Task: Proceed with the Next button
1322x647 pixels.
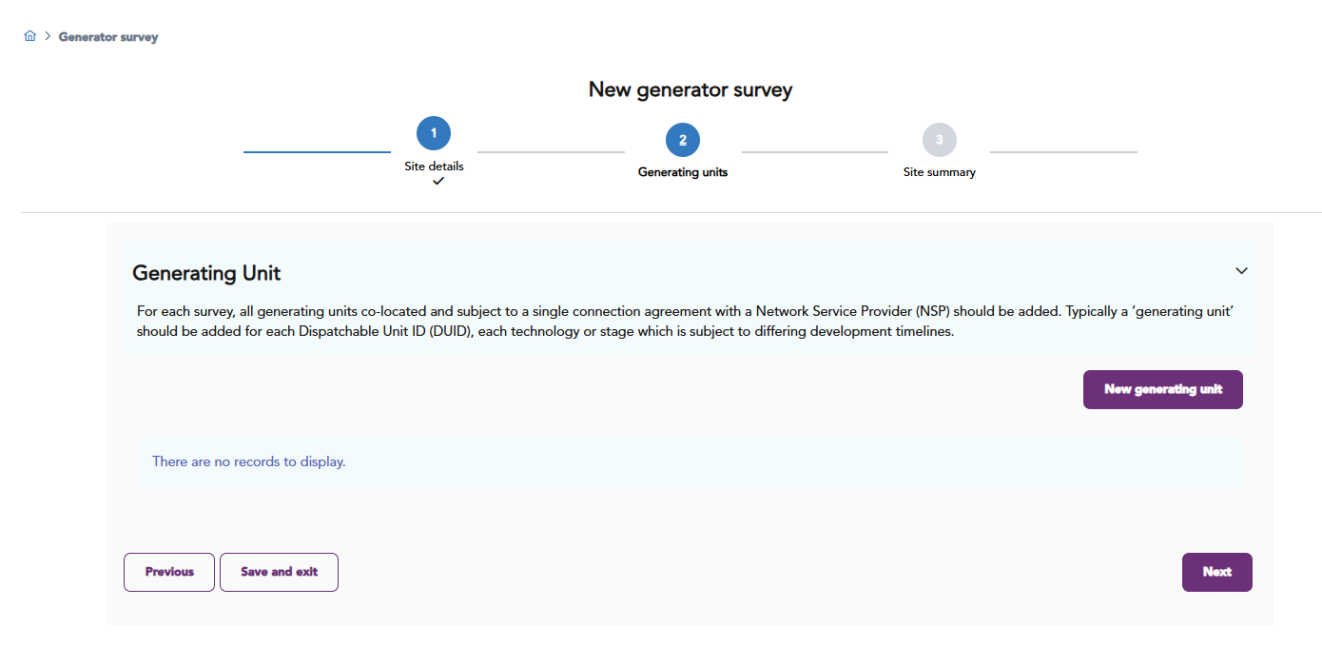Action: tap(1216, 572)
